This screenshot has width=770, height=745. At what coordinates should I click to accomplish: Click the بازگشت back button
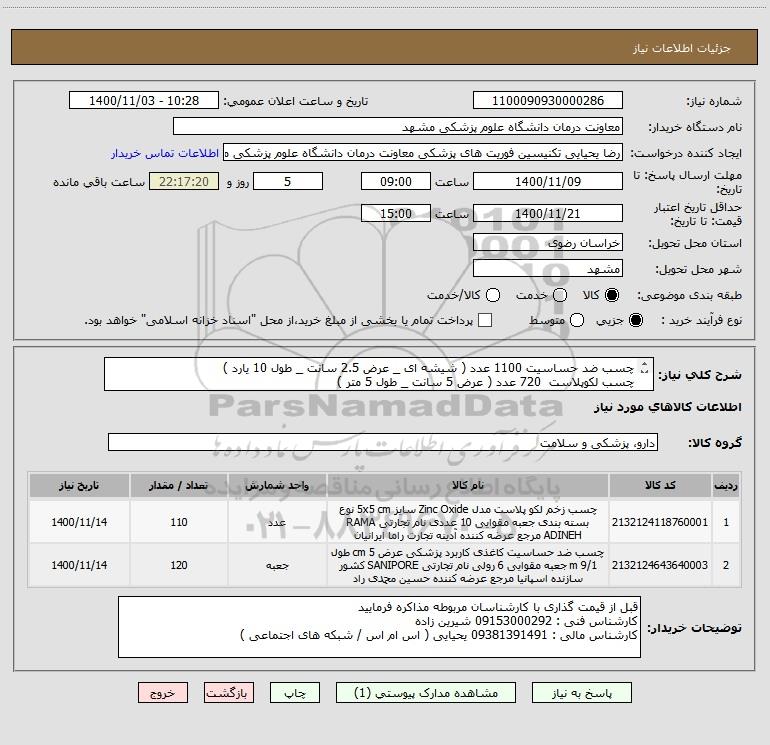229,693
